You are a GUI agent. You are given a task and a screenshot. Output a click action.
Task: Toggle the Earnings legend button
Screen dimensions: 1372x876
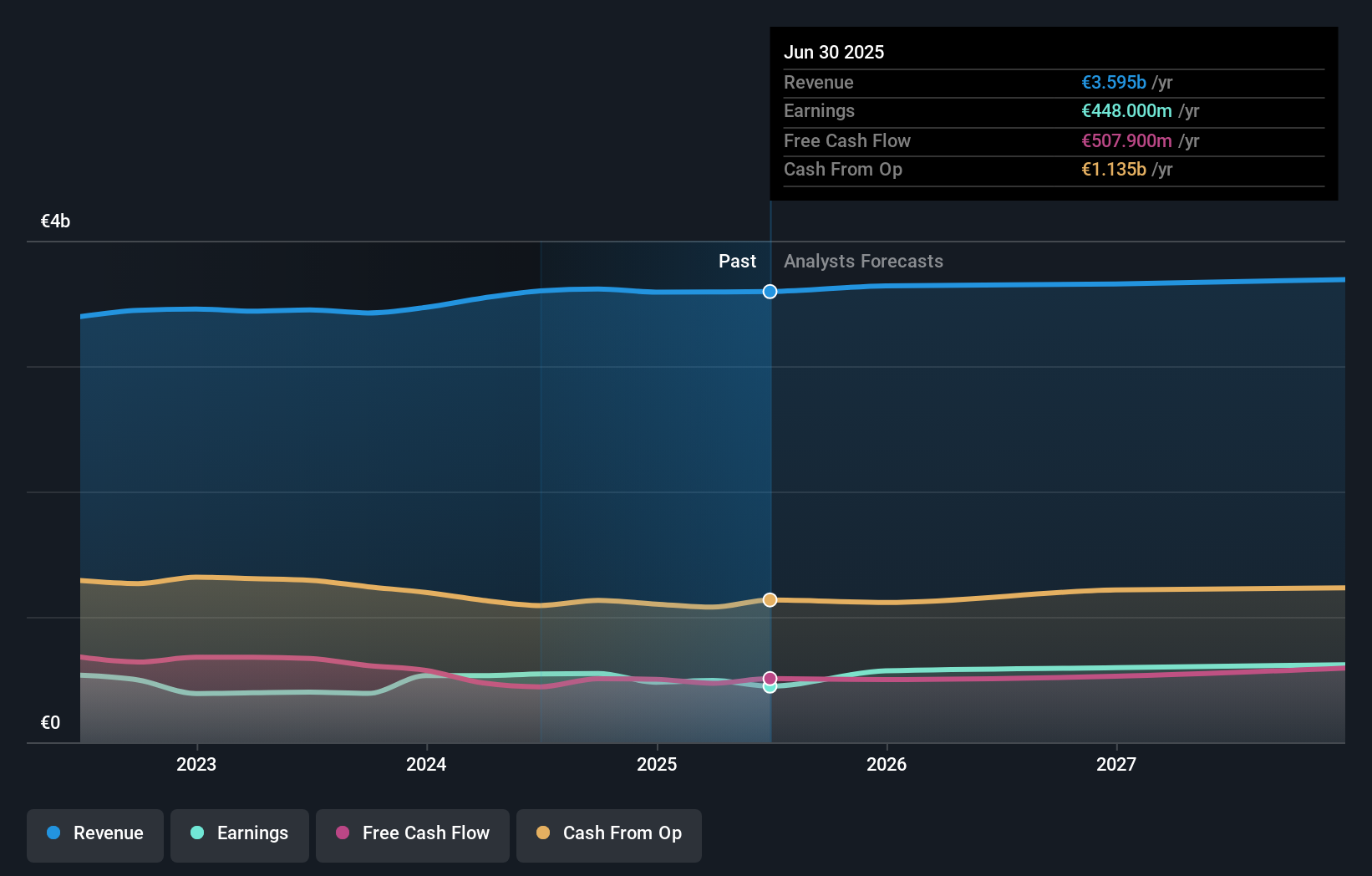(x=239, y=833)
